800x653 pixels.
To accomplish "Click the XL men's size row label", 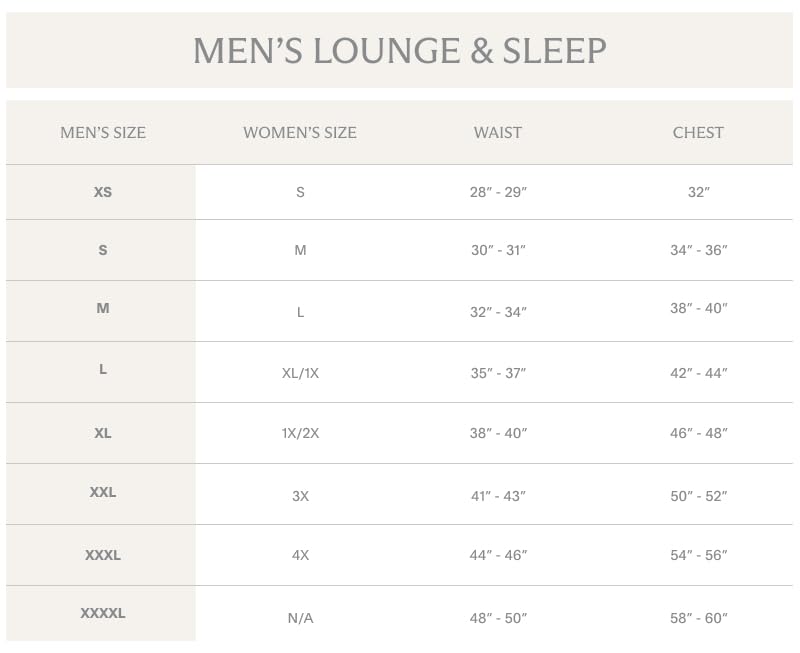I will coord(103,433).
